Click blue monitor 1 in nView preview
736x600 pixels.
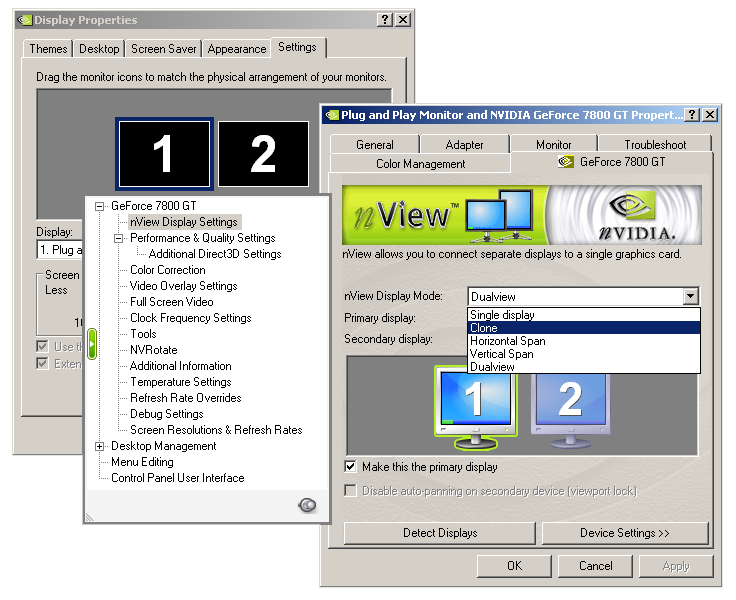(476, 408)
